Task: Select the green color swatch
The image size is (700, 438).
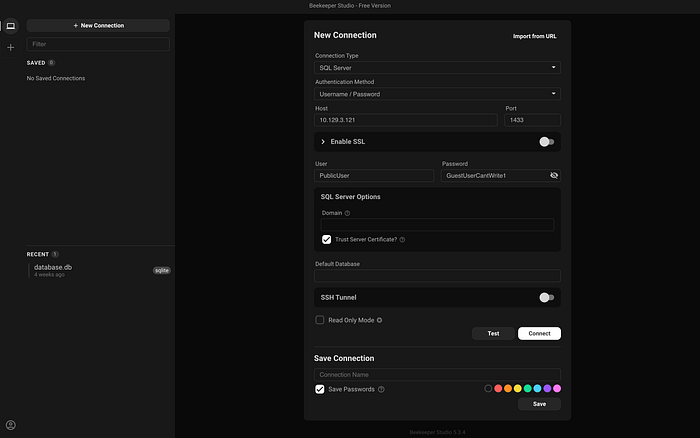Action: (x=528, y=388)
